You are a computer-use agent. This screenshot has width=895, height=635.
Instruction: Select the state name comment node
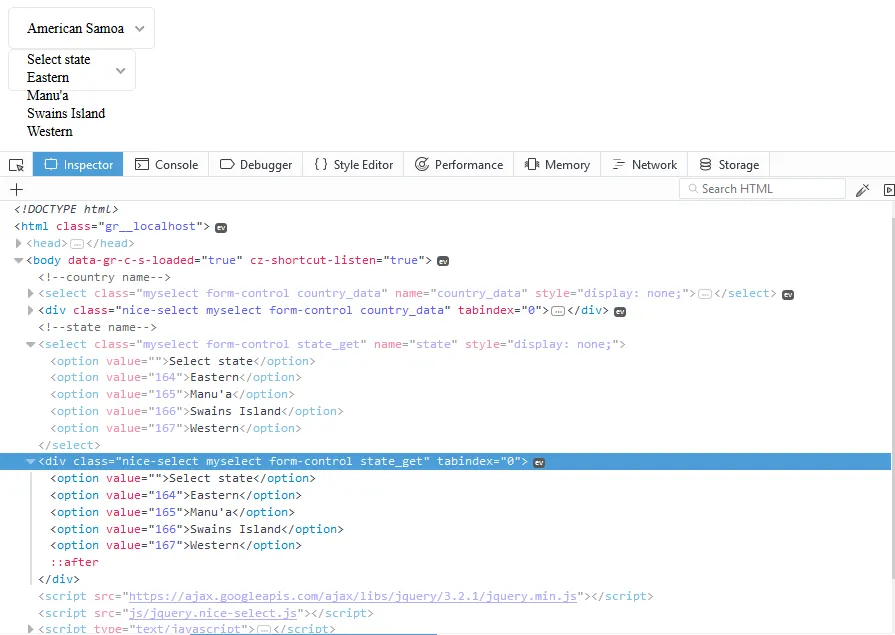tap(98, 328)
